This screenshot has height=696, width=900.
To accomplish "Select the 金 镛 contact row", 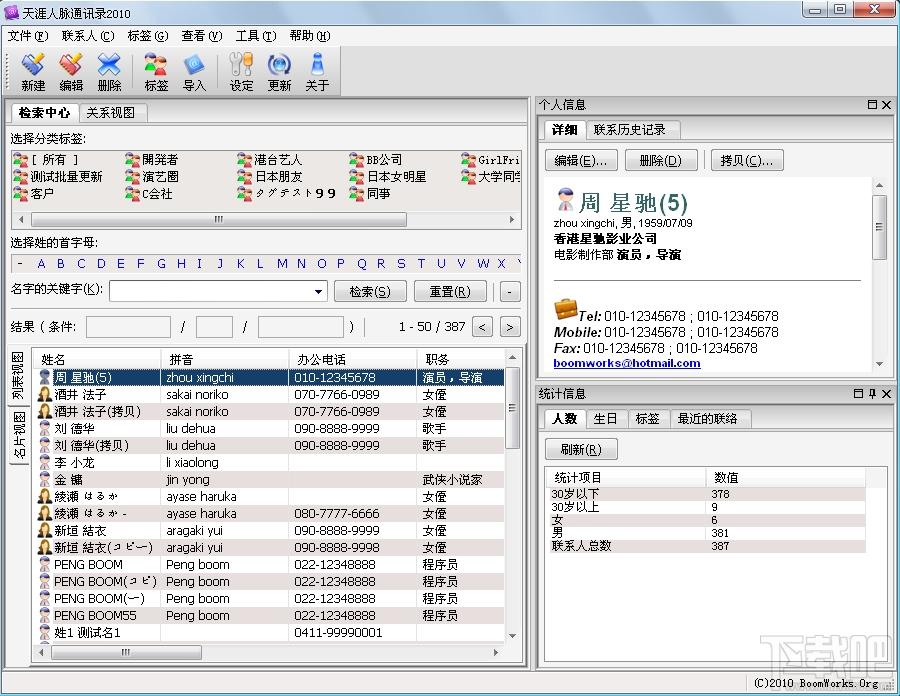I will point(268,480).
